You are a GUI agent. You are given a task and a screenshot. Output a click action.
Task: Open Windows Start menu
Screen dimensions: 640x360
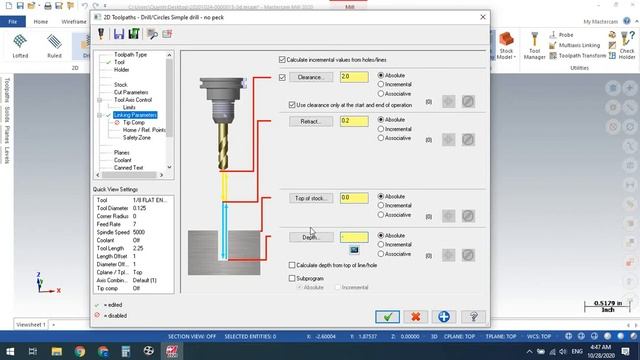[10, 351]
